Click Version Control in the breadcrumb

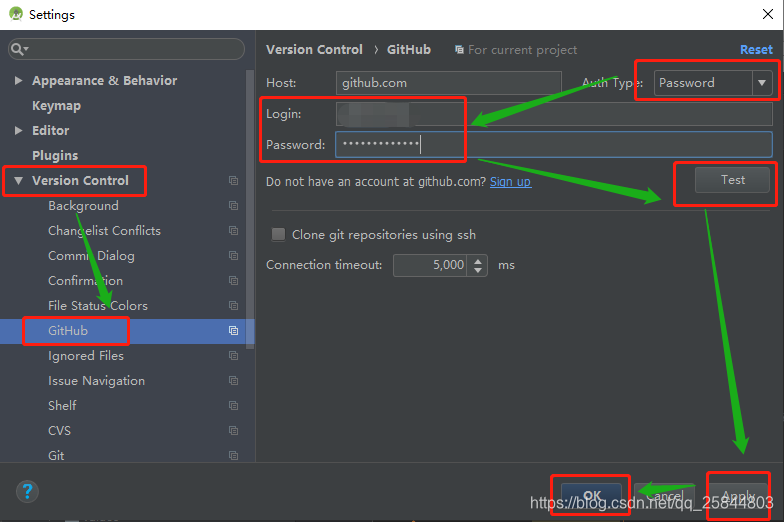coord(314,50)
